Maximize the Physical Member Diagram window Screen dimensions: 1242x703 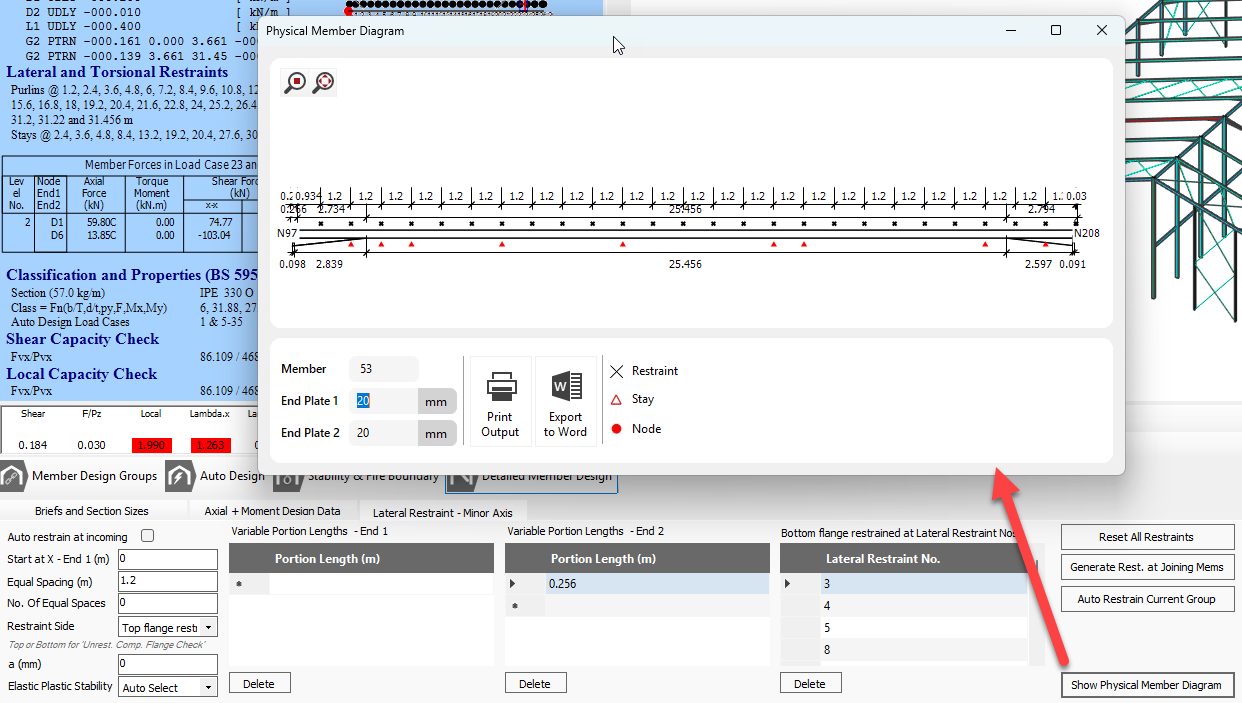pos(1056,31)
